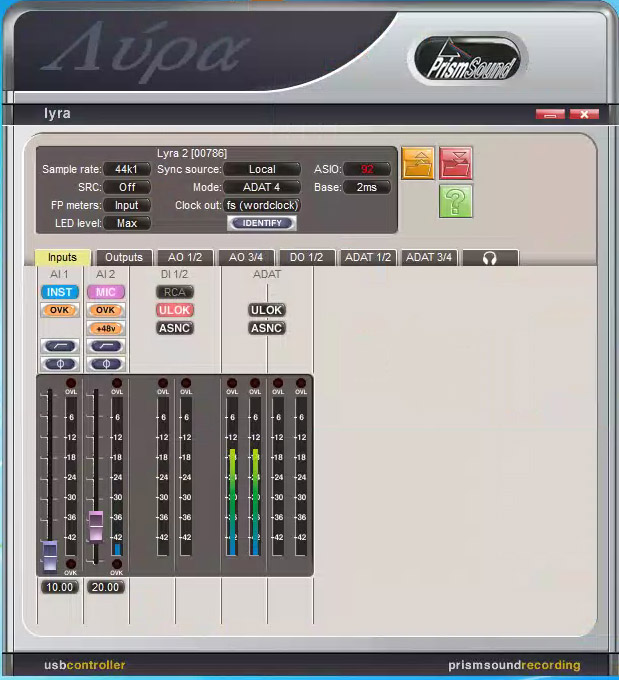
Task: Toggle the AI 1 high-pass filter icon
Action: click(60, 346)
